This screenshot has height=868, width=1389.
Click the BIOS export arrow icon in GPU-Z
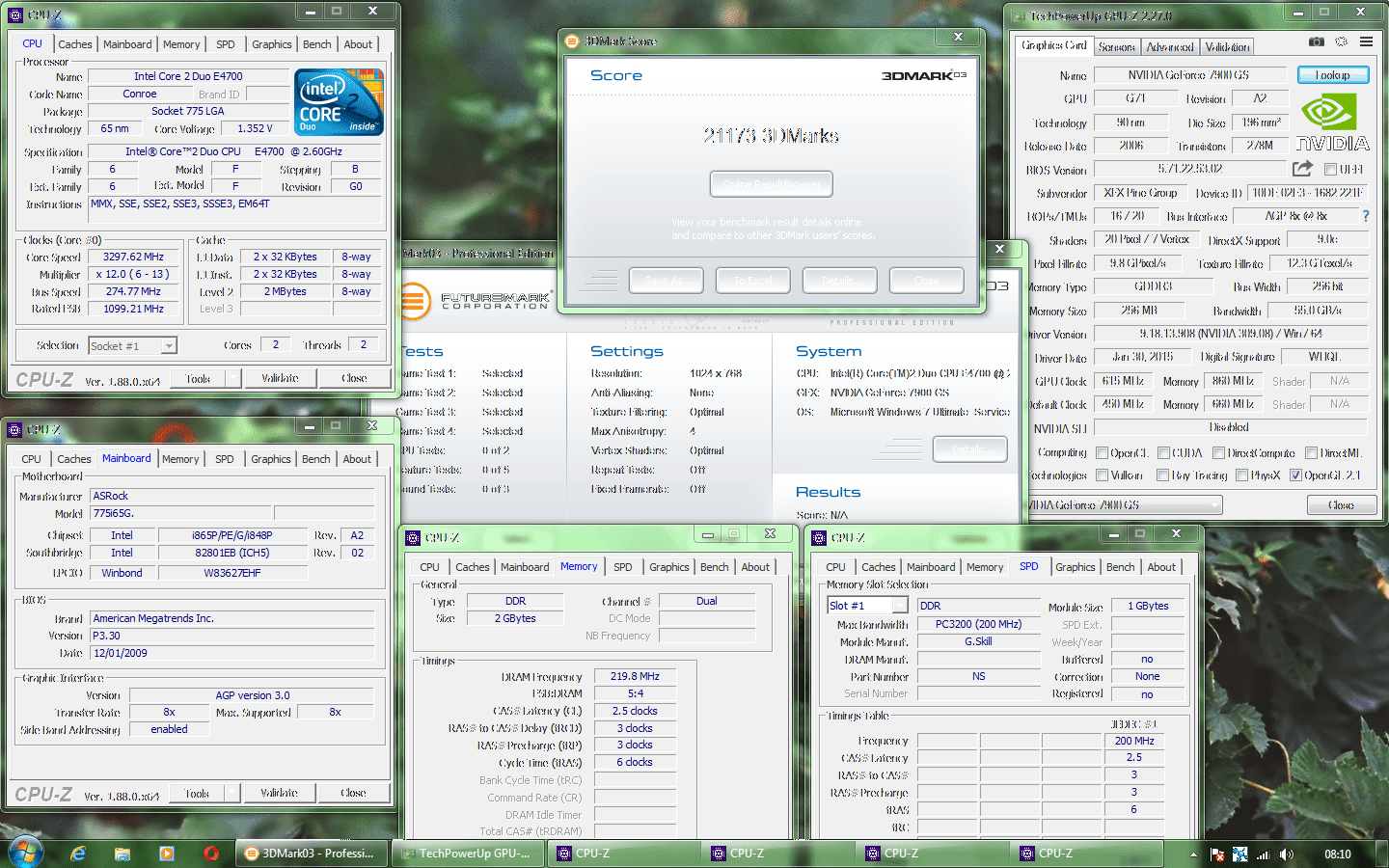click(1302, 169)
